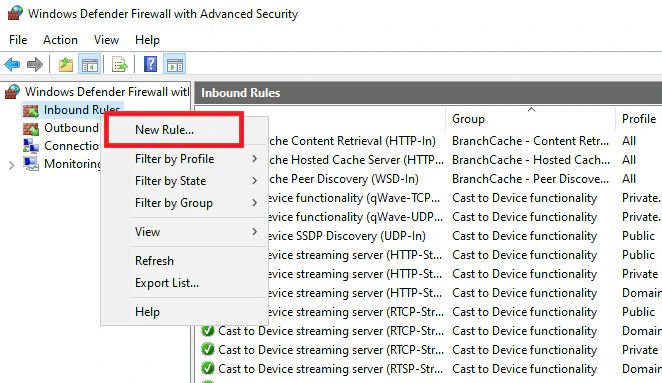Sort by the Profile column header
The height and width of the screenshot is (383, 662).
tap(639, 119)
